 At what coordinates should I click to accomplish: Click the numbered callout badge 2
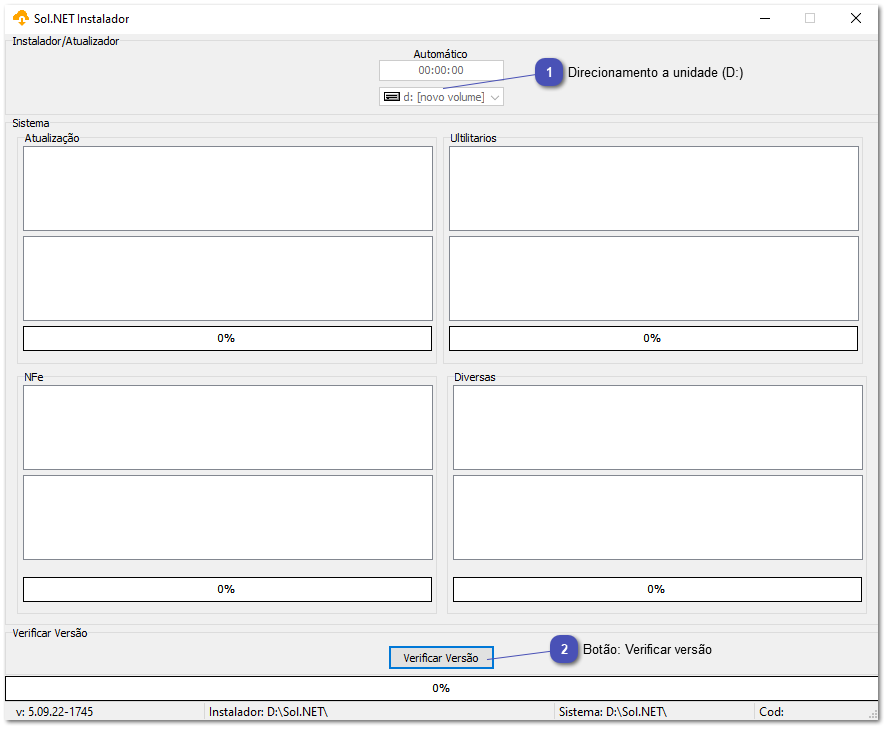564,650
